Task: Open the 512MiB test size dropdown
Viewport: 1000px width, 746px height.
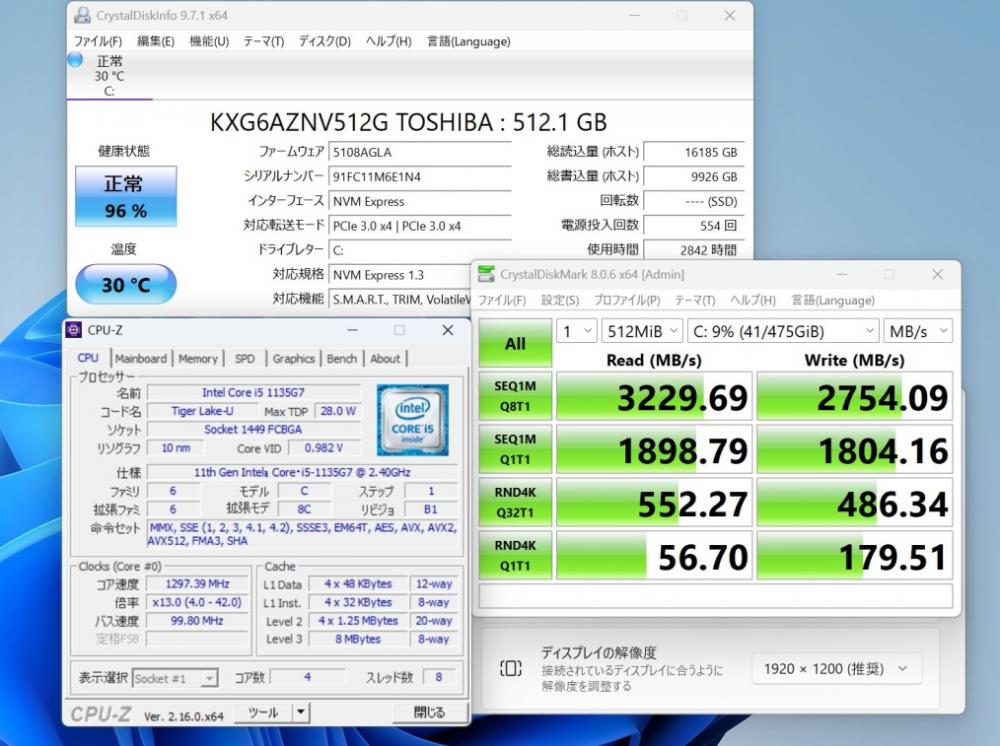Action: (642, 331)
